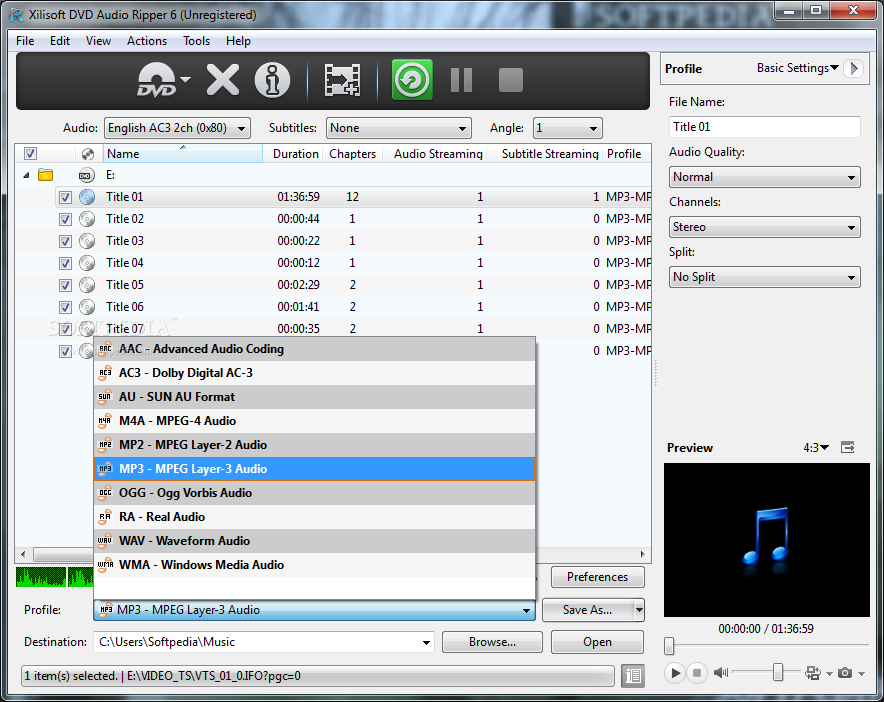Screen dimensions: 884x702
Task: Stop the preview playback
Action: pyautogui.click(x=697, y=673)
